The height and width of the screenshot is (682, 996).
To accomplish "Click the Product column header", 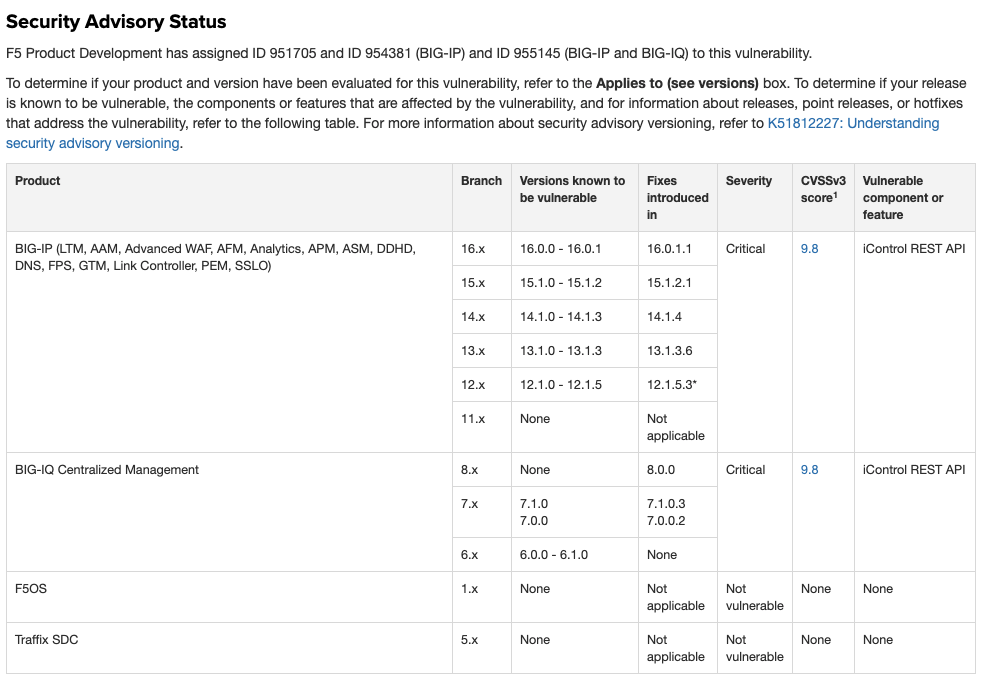I will [x=37, y=181].
